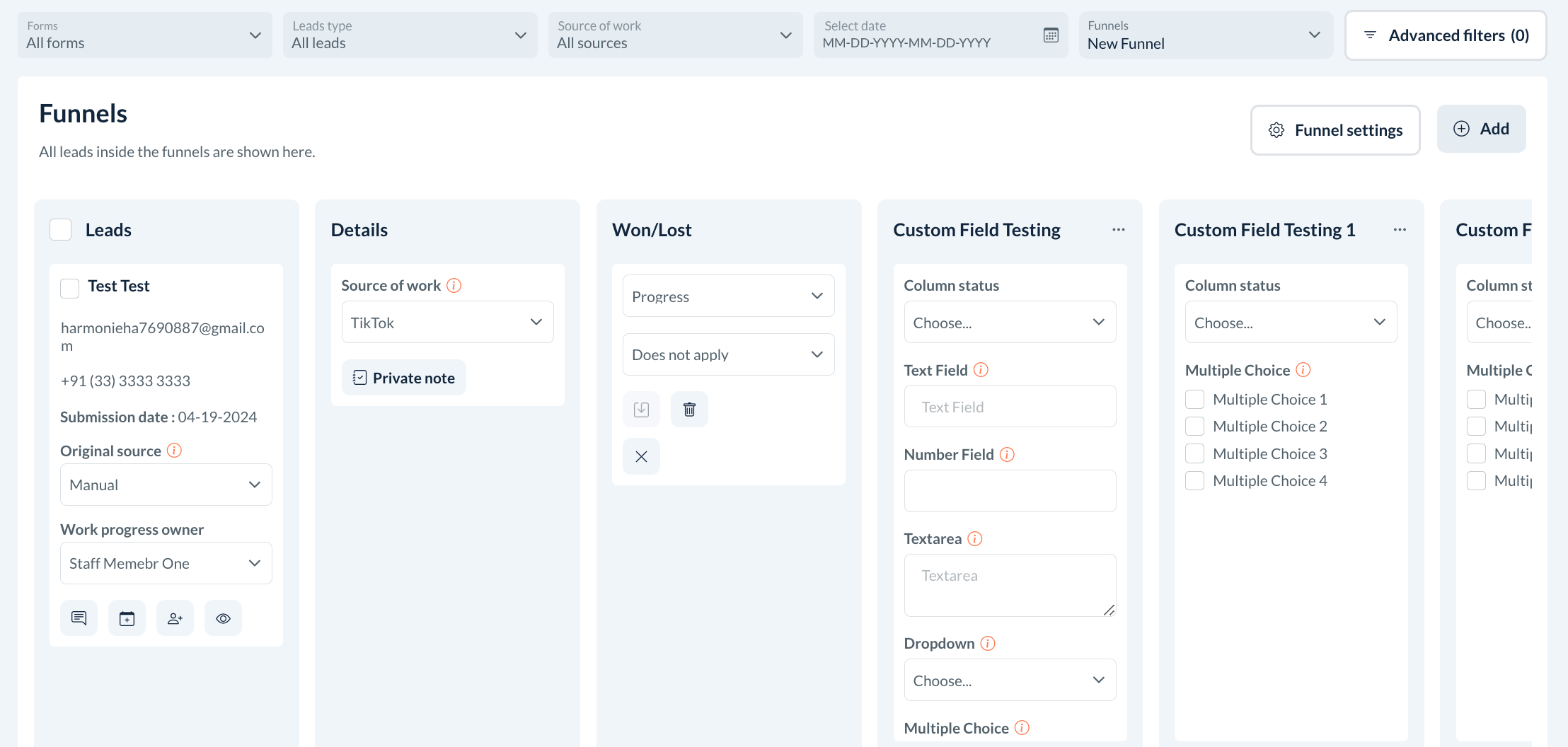This screenshot has height=747, width=1568.
Task: Check the Test Test lead checkbox
Action: point(69,288)
